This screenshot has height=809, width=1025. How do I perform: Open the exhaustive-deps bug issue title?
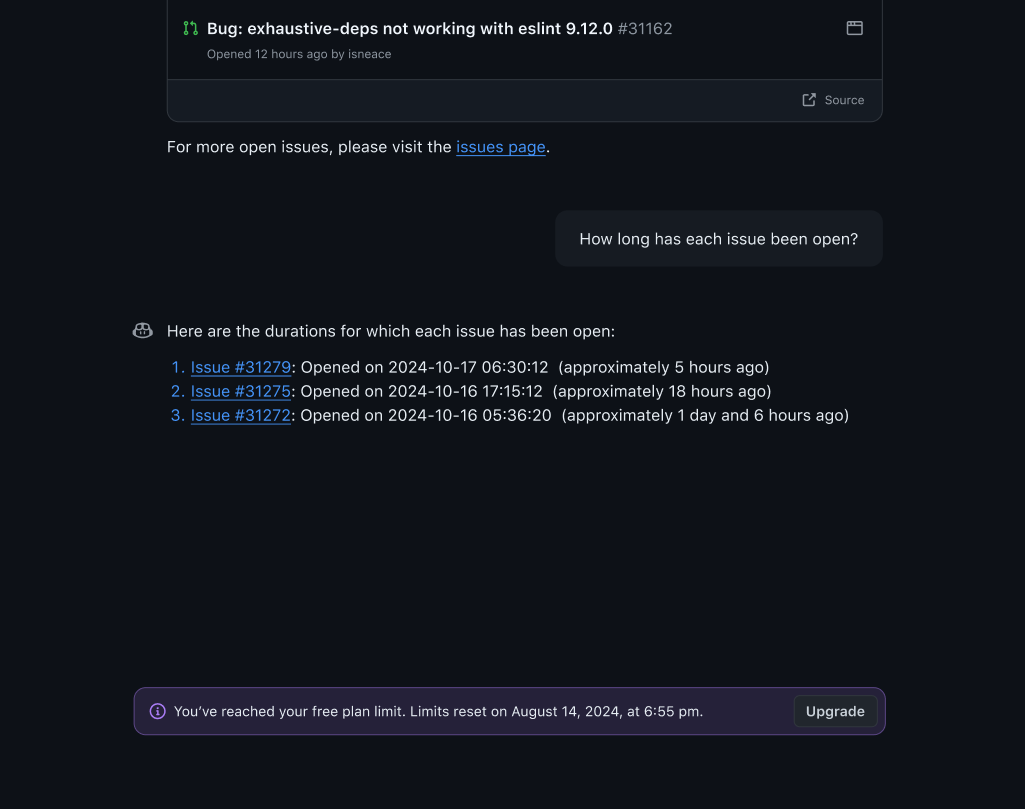pos(409,29)
